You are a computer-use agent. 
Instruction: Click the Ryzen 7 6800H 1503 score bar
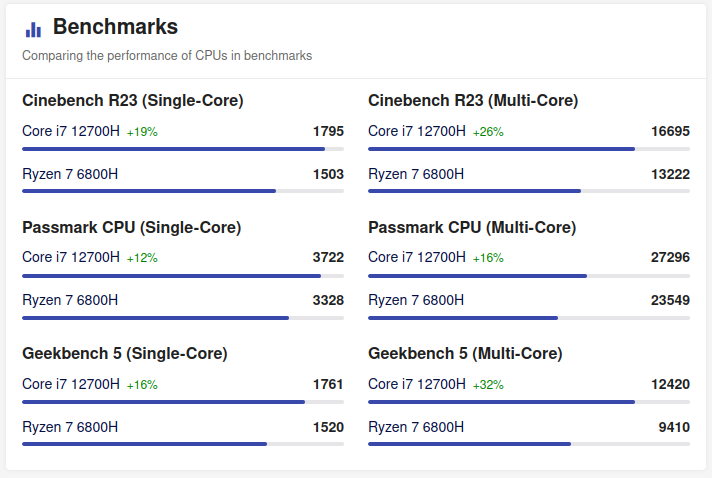point(183,191)
